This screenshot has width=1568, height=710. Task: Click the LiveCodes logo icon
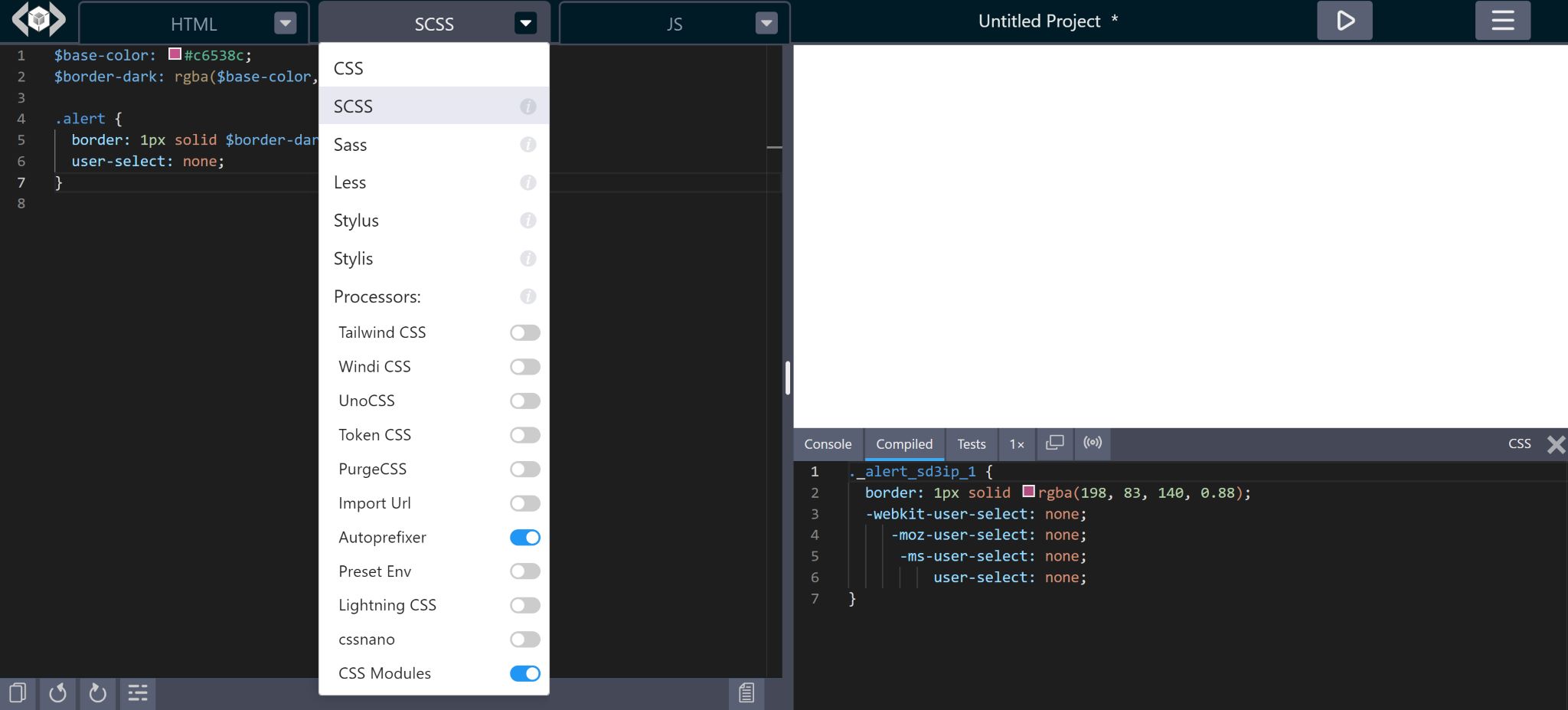tap(38, 19)
